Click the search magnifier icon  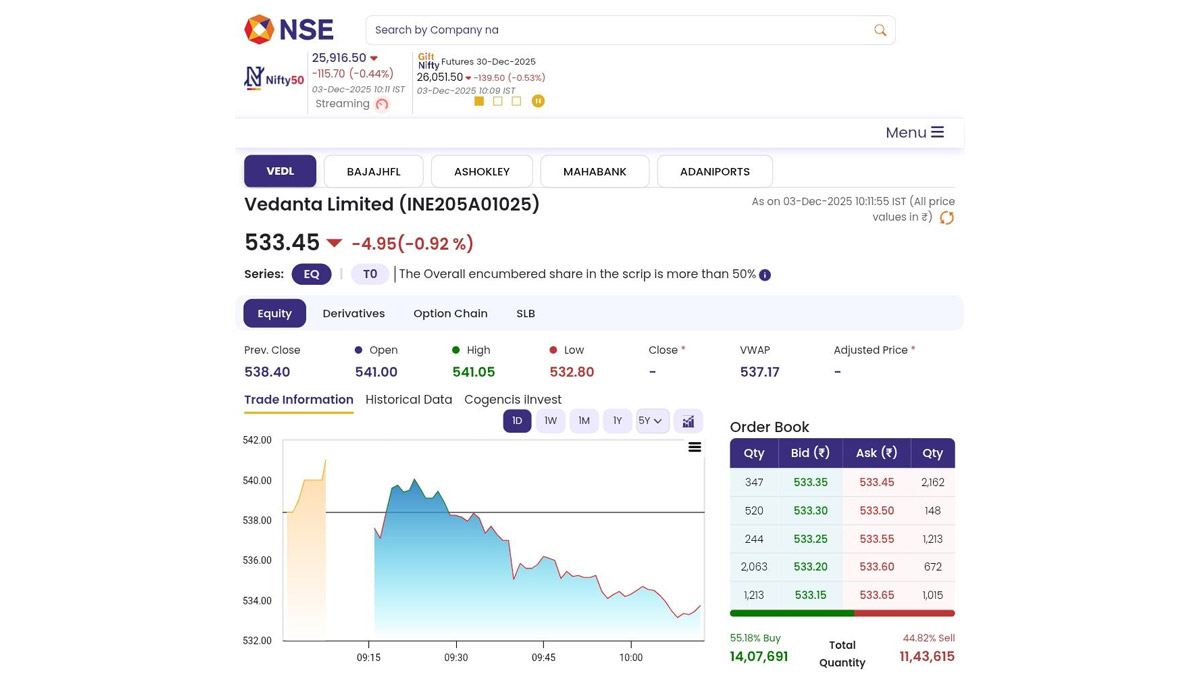[x=880, y=30]
